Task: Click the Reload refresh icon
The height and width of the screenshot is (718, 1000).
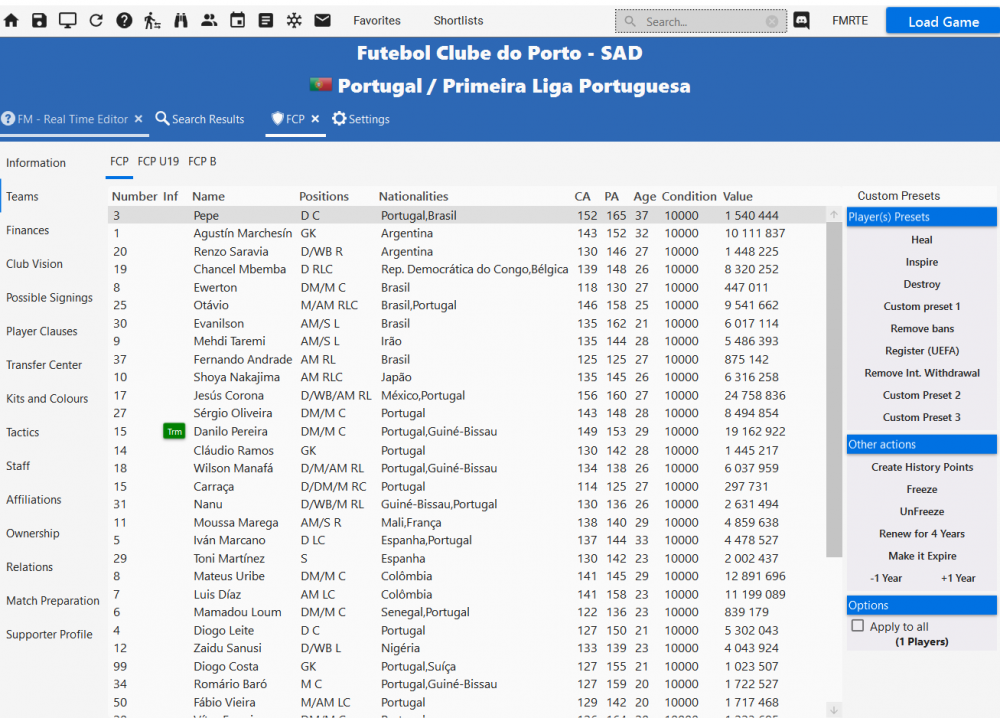Action: pyautogui.click(x=96, y=20)
